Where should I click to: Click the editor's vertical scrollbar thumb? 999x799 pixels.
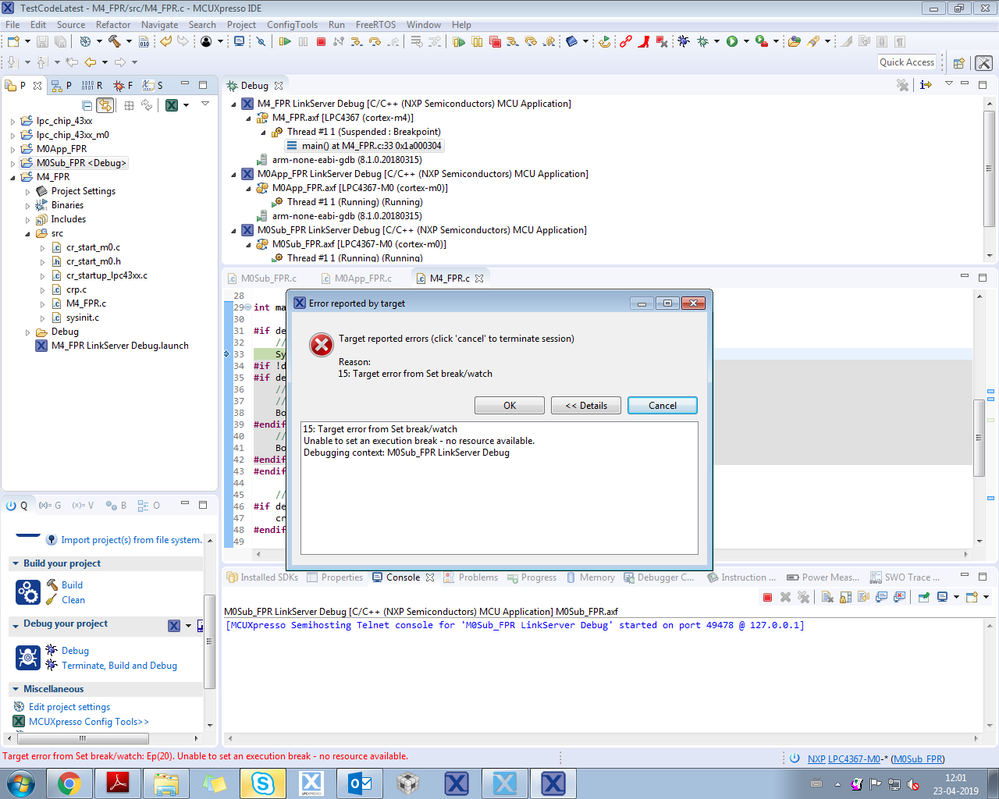coord(979,437)
